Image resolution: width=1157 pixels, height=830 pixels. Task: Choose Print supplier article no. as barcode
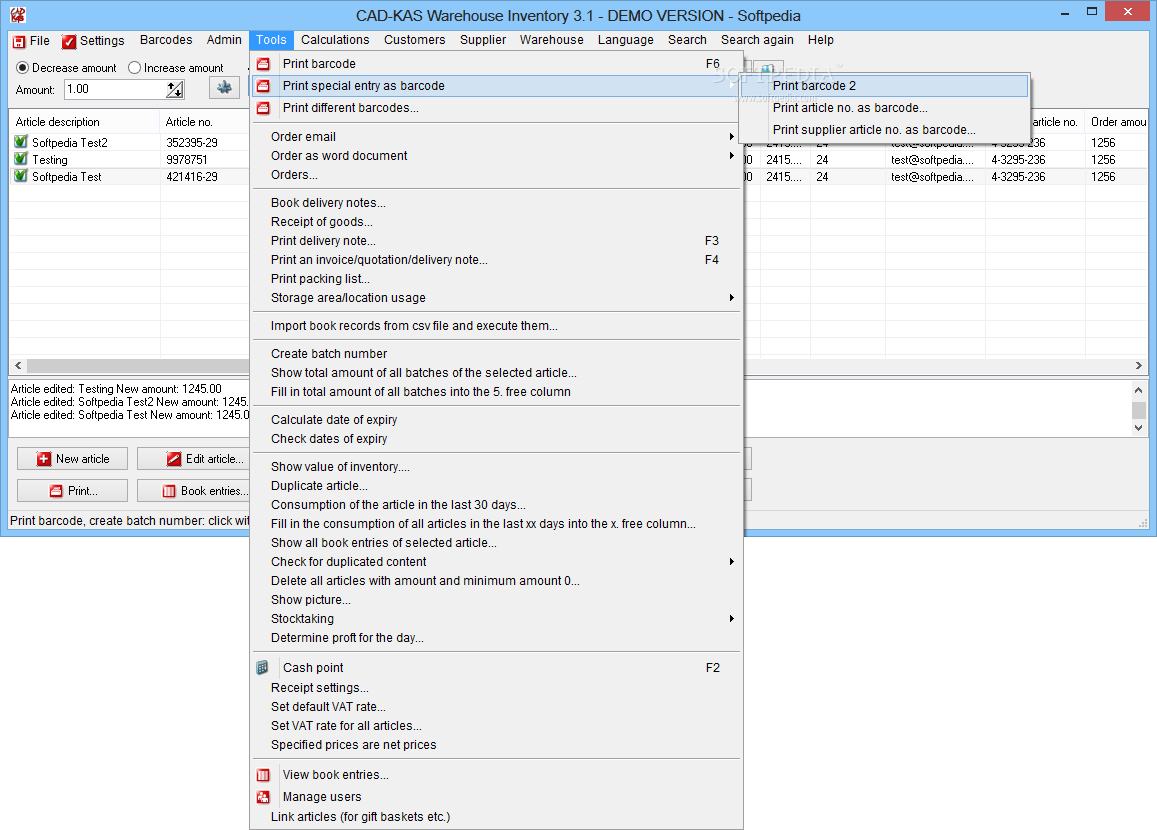point(884,130)
